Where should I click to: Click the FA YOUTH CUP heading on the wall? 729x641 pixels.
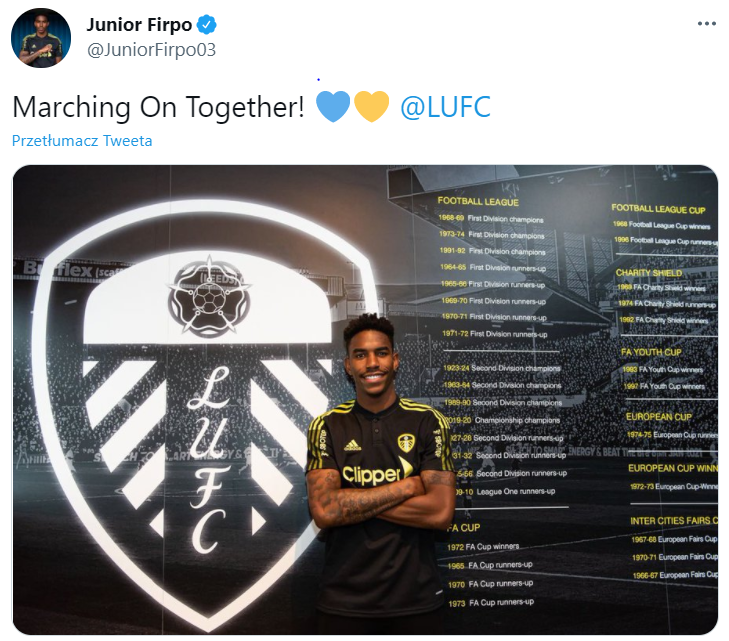[x=651, y=352]
